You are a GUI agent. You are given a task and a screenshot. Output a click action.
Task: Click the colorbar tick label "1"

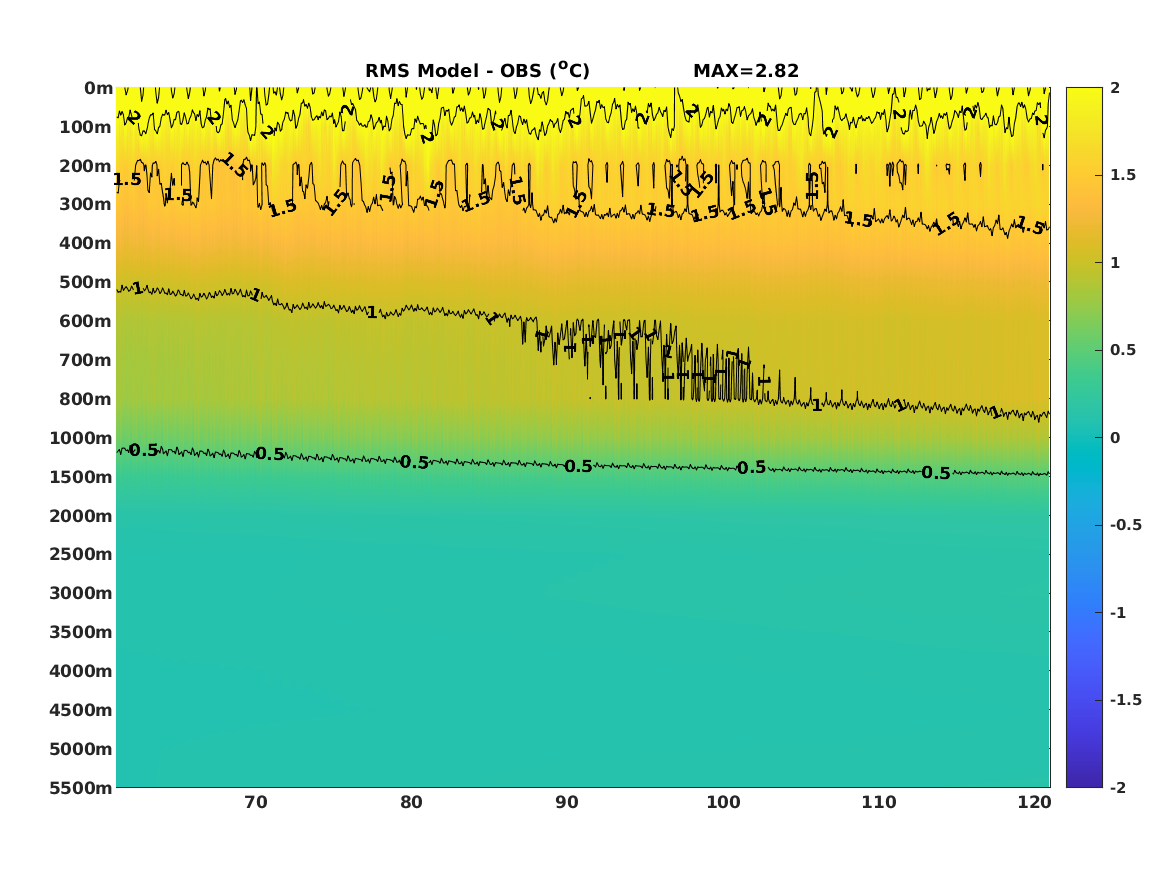pyautogui.click(x=1115, y=263)
